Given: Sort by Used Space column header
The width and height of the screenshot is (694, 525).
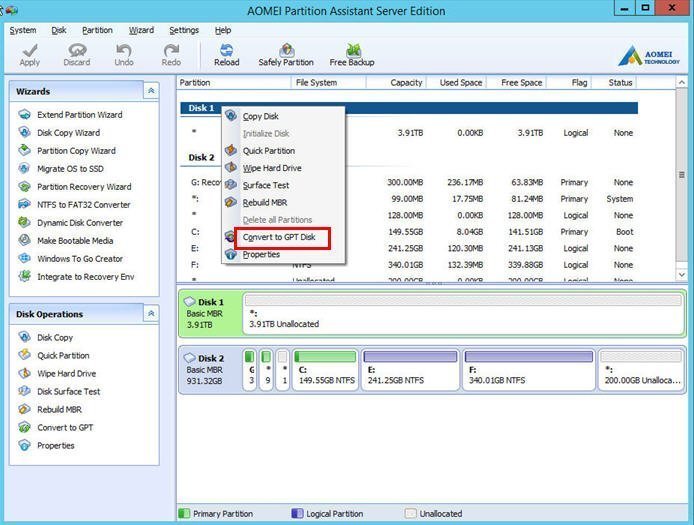Looking at the screenshot, I should 456,83.
